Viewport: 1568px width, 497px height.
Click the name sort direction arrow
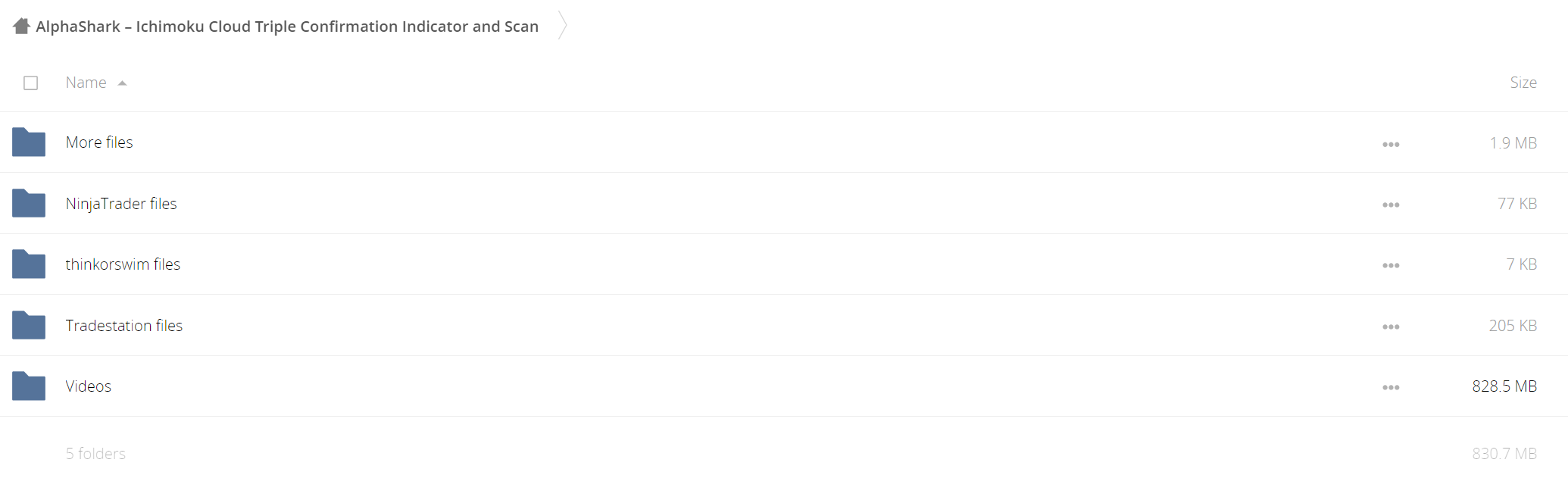point(122,83)
